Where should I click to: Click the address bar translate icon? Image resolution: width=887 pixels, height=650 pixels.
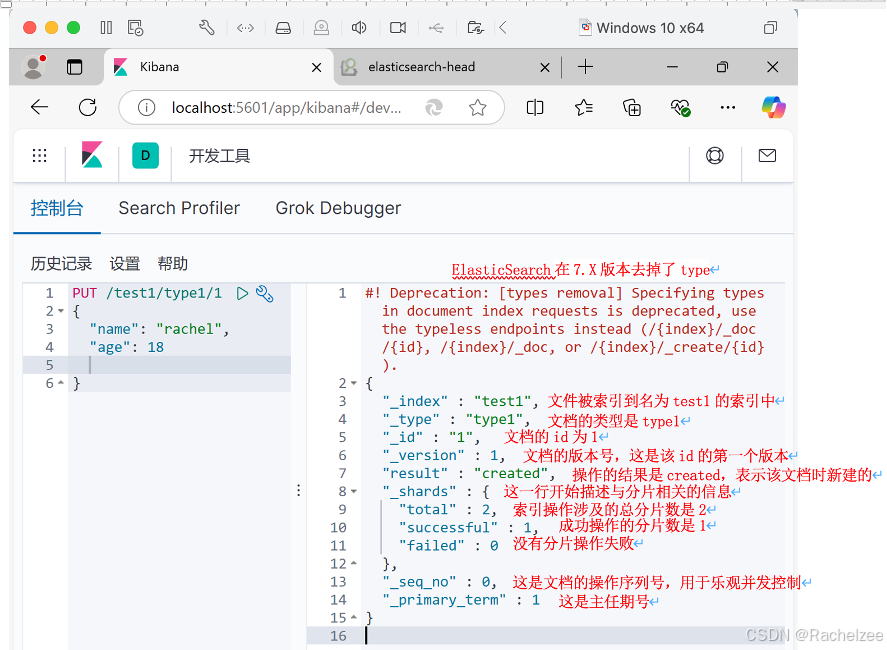[434, 107]
